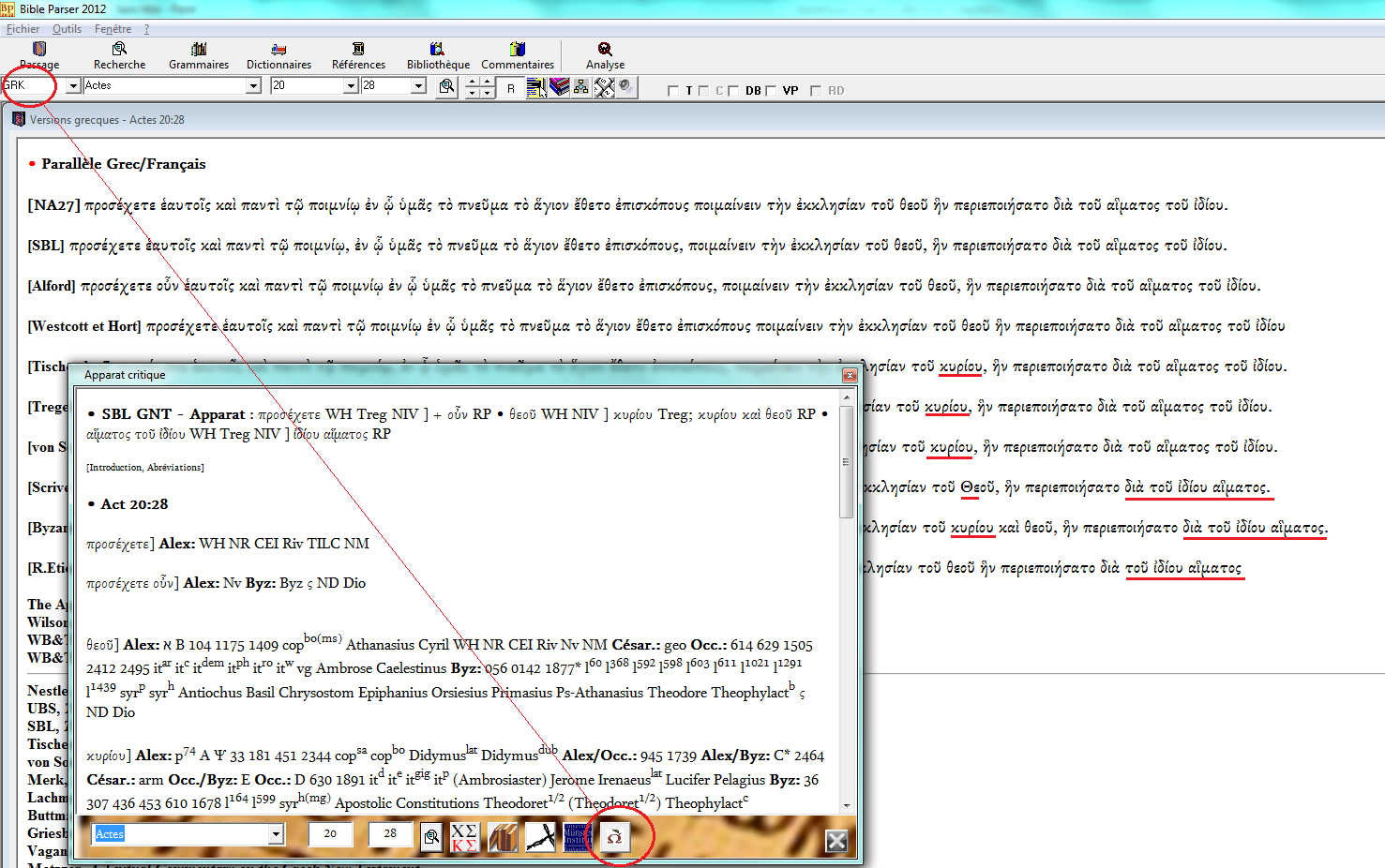Screen dimensions: 1385x868
Task: Open the Analyse tool
Action: pyautogui.click(x=605, y=56)
